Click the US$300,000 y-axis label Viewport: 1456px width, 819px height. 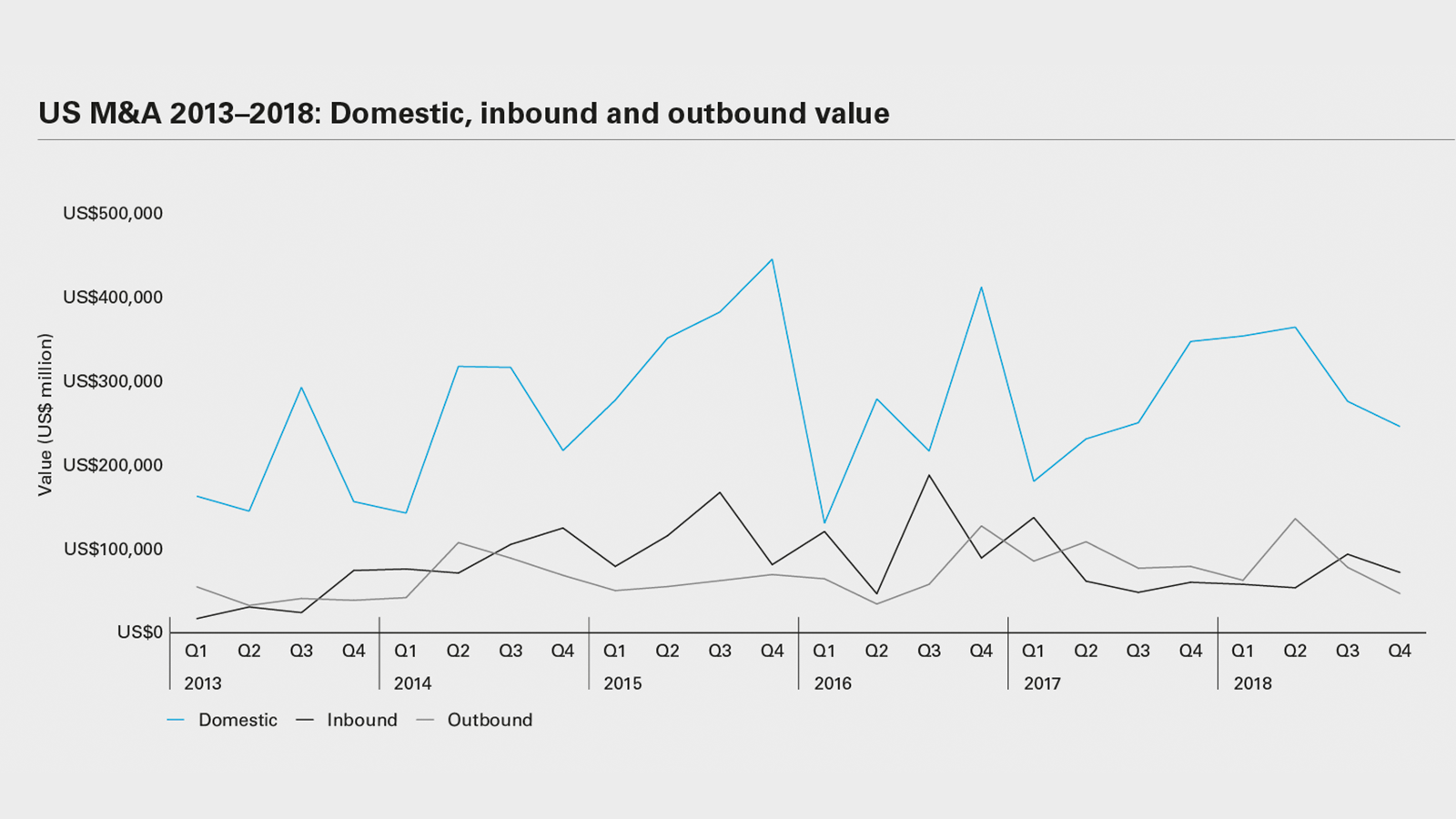pyautogui.click(x=113, y=381)
